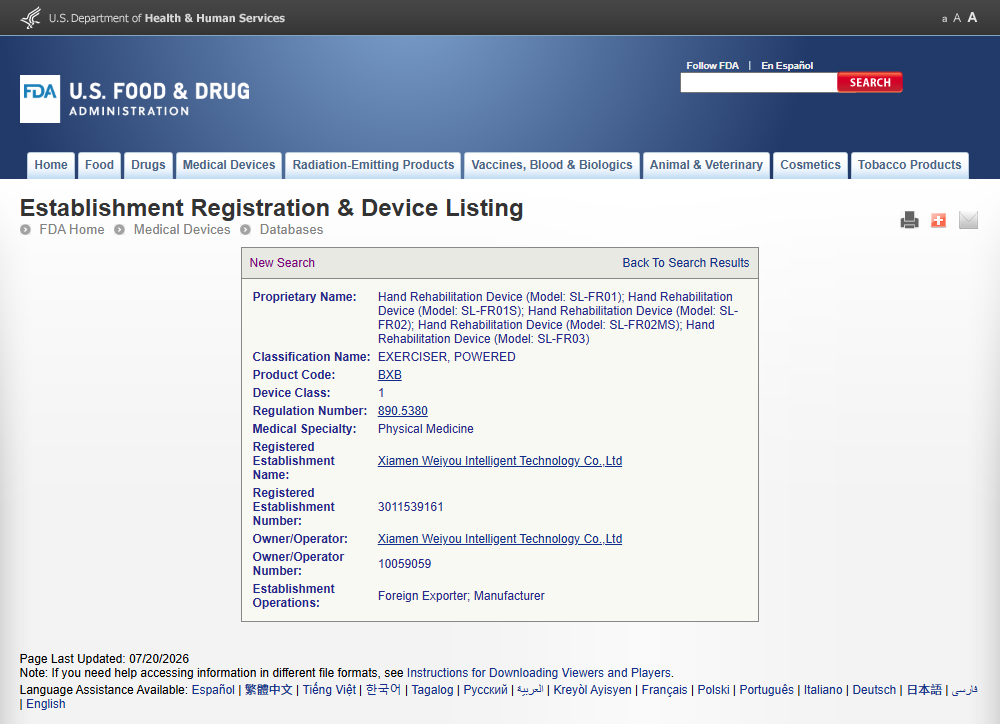
Task: Select the Português language link
Action: [767, 690]
